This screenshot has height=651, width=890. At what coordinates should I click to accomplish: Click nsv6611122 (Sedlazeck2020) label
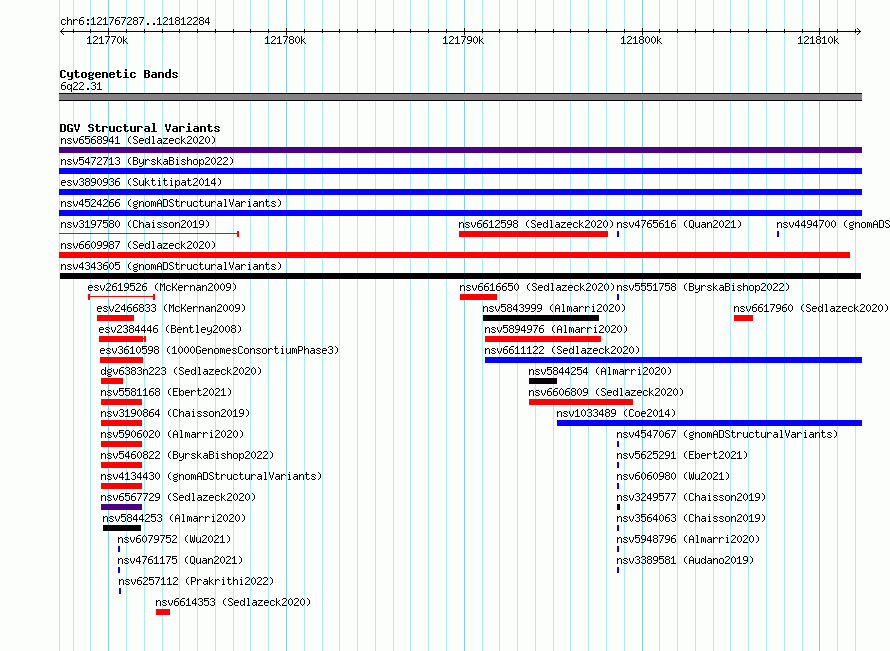(x=562, y=350)
